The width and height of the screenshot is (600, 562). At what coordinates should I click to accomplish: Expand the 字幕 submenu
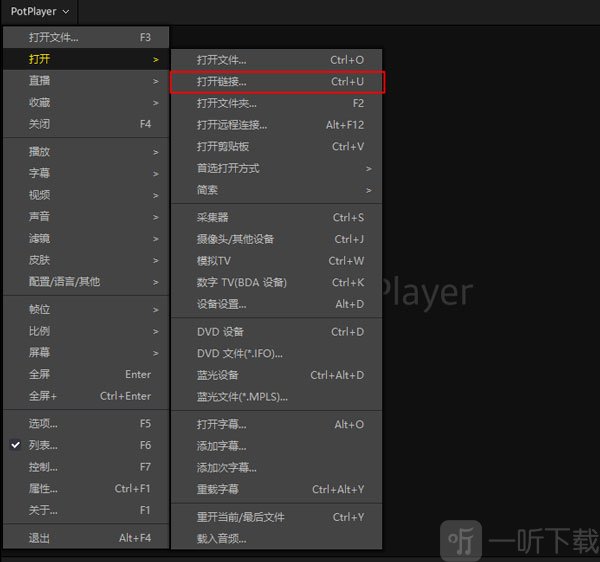[86, 173]
